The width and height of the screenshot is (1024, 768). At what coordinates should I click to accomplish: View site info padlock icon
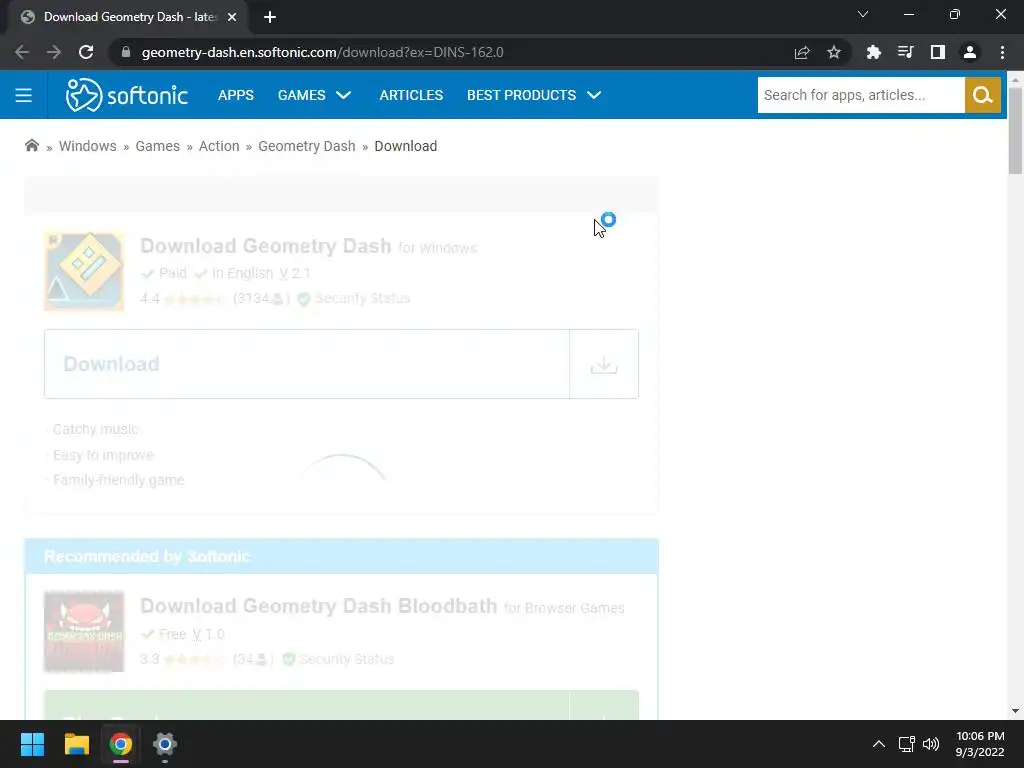click(x=126, y=52)
